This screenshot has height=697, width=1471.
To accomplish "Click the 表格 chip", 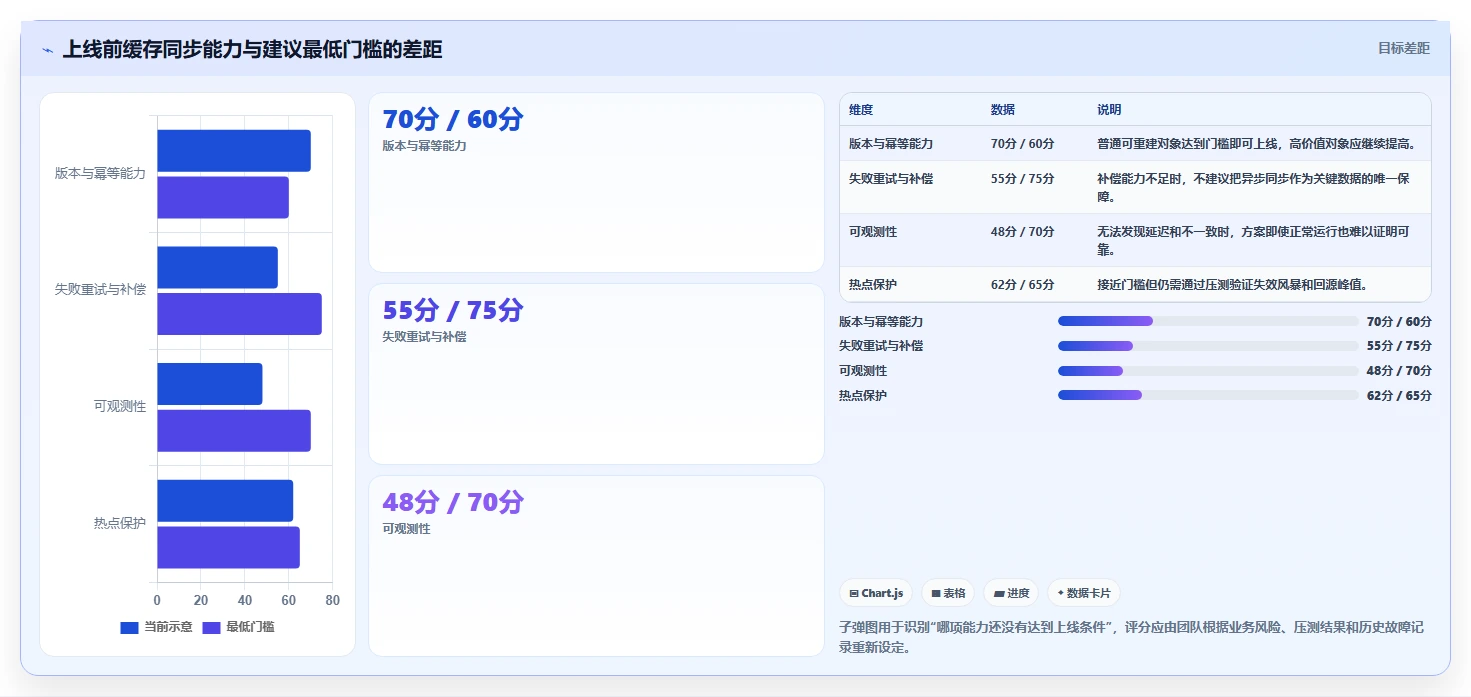I will (948, 593).
